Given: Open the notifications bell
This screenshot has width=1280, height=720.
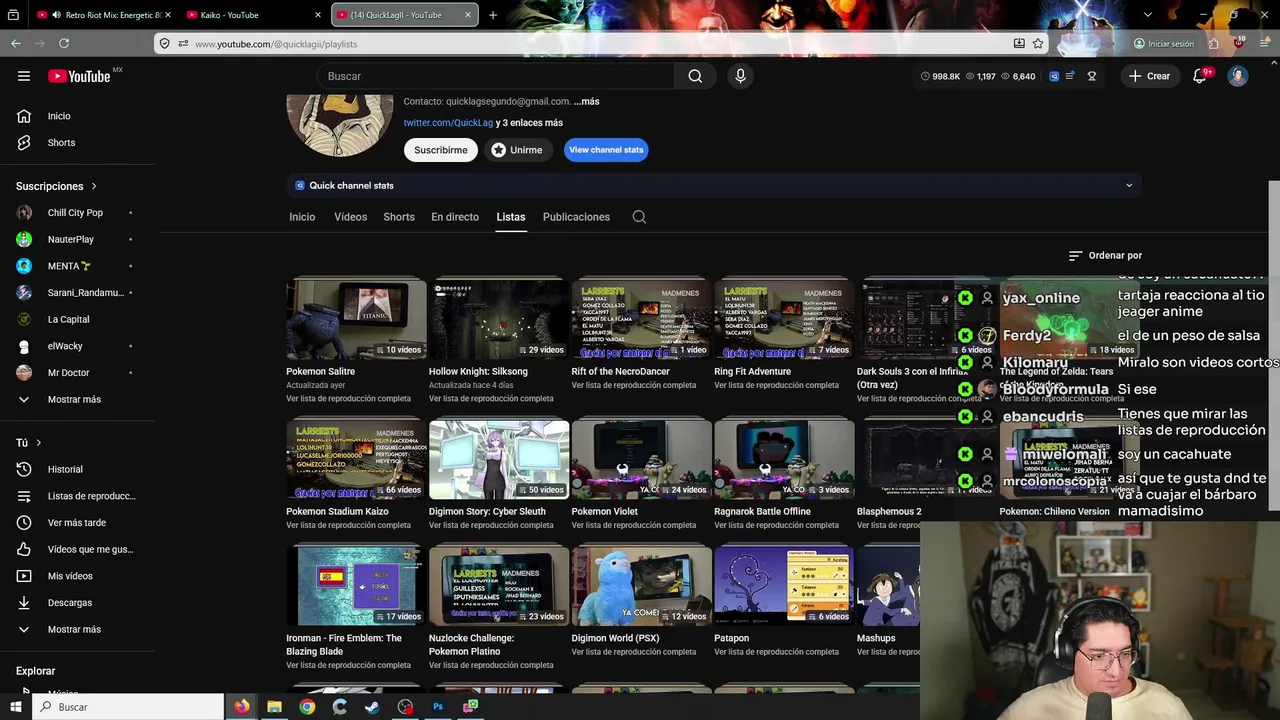Looking at the screenshot, I should pyautogui.click(x=1200, y=76).
